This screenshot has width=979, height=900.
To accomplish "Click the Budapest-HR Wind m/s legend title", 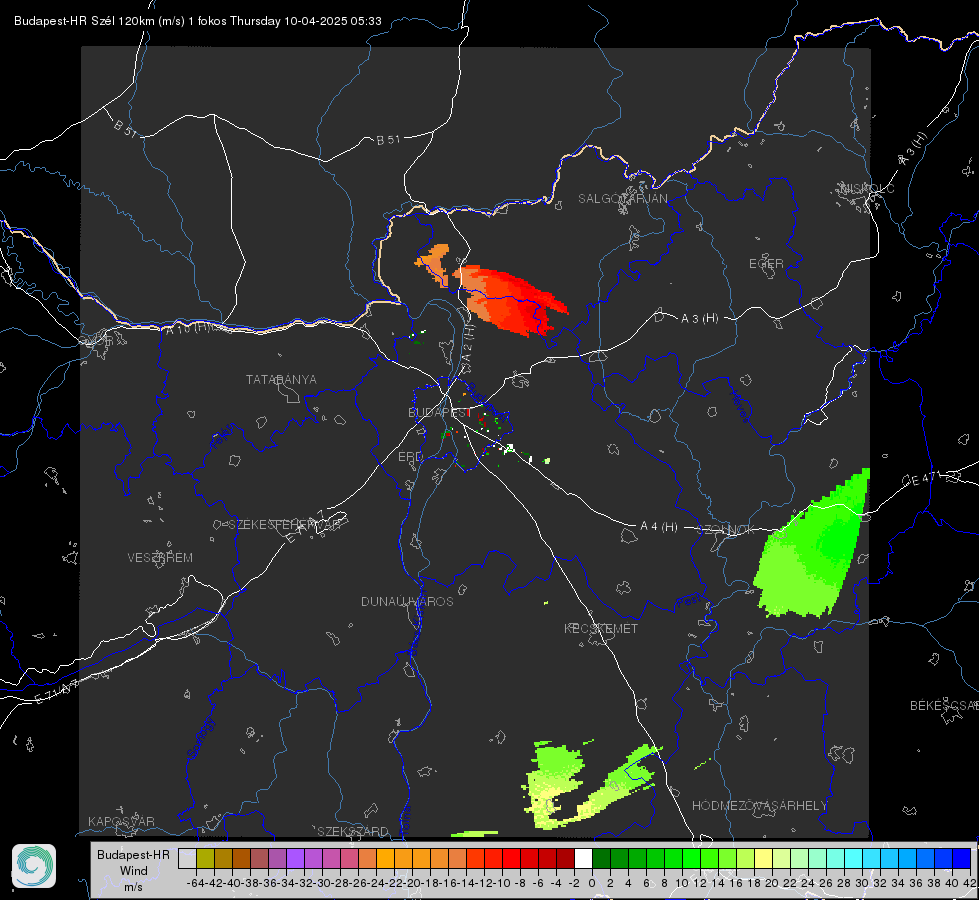I will (134, 870).
